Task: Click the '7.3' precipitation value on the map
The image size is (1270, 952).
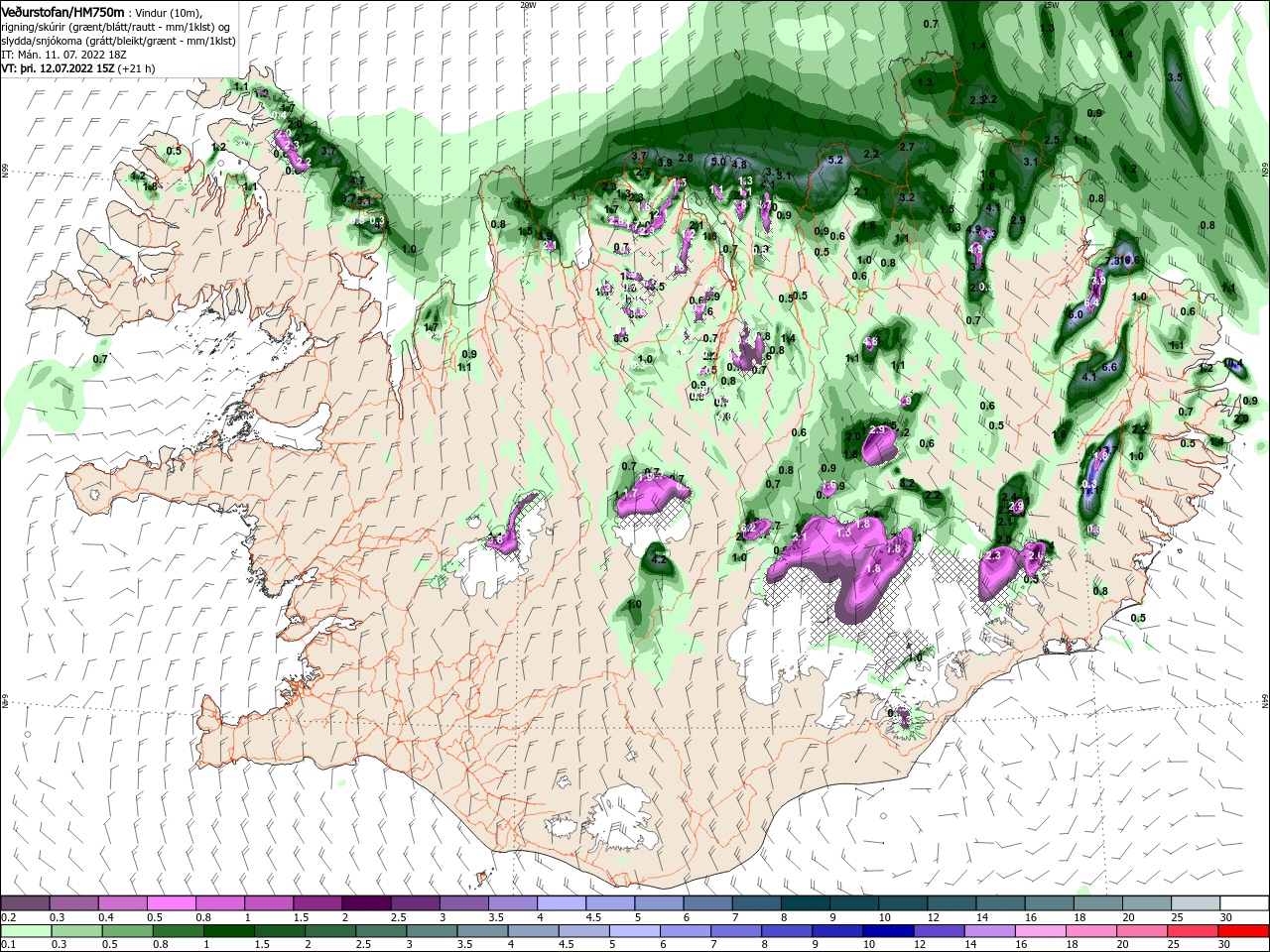Action: tap(1113, 260)
